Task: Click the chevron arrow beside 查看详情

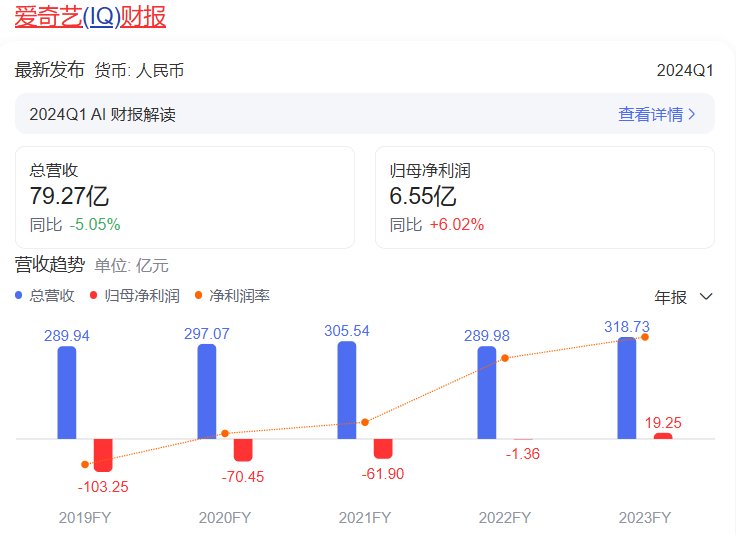Action: tap(691, 114)
